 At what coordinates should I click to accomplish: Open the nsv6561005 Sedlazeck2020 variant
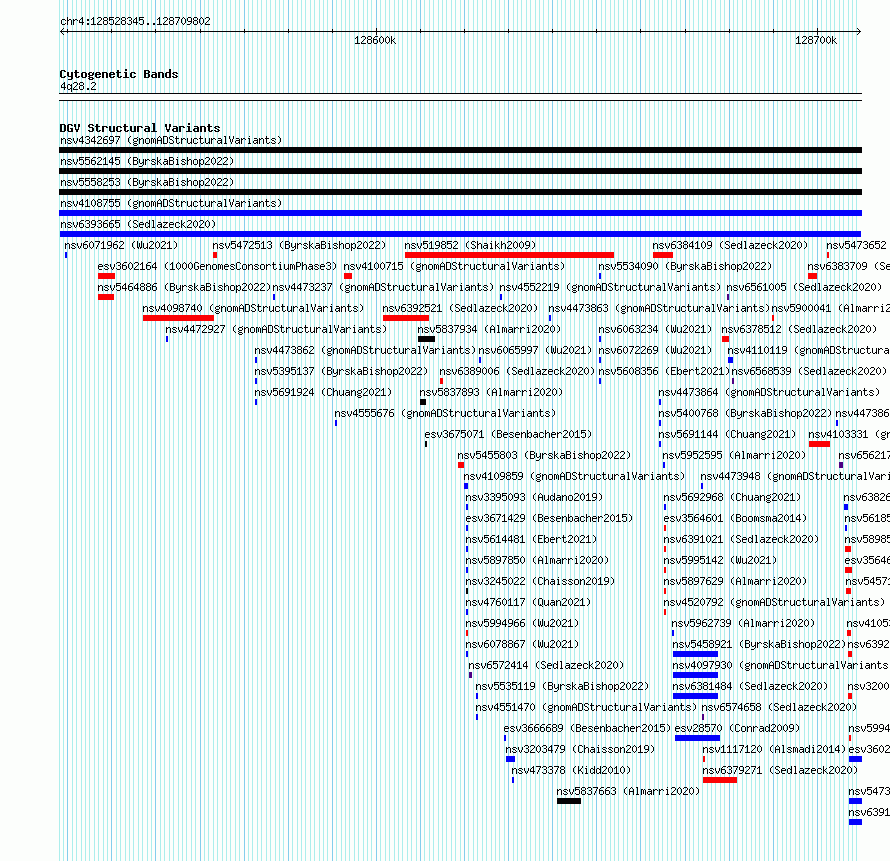point(804,287)
